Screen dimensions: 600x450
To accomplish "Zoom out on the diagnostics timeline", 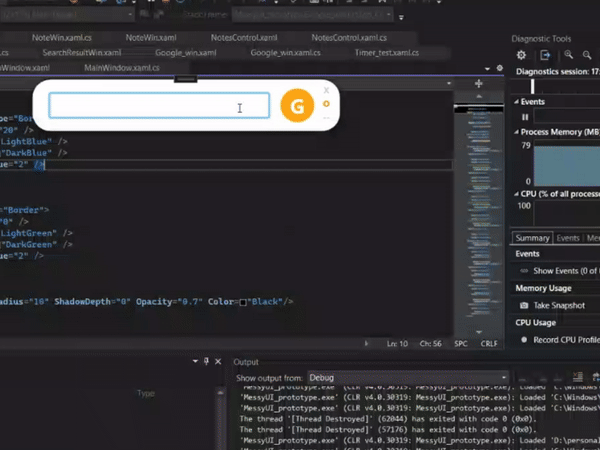I will (587, 55).
